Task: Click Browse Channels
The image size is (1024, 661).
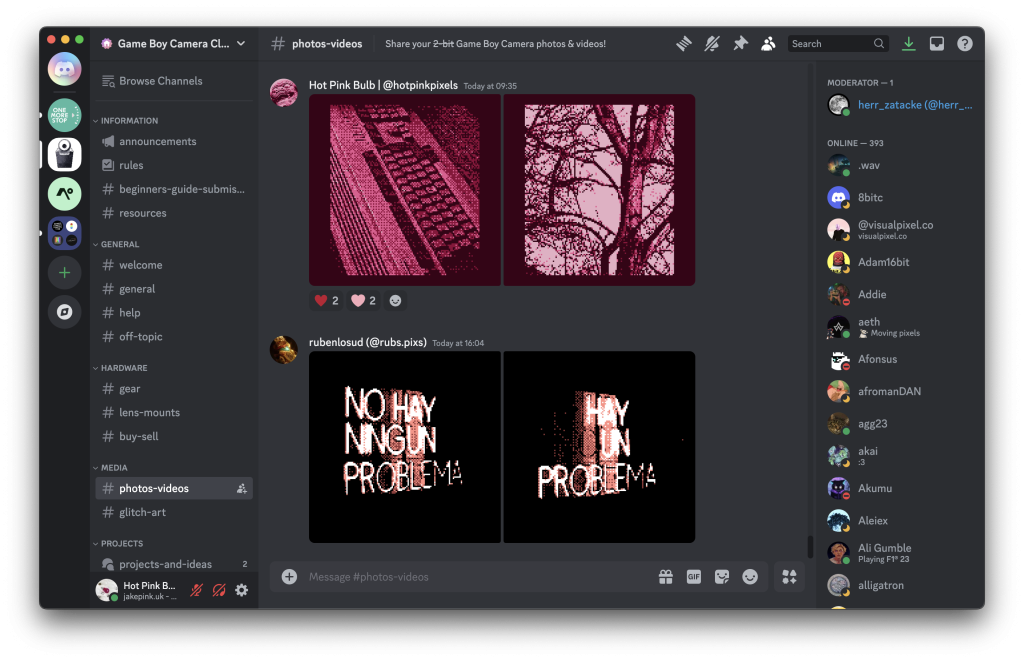Action: click(160, 81)
